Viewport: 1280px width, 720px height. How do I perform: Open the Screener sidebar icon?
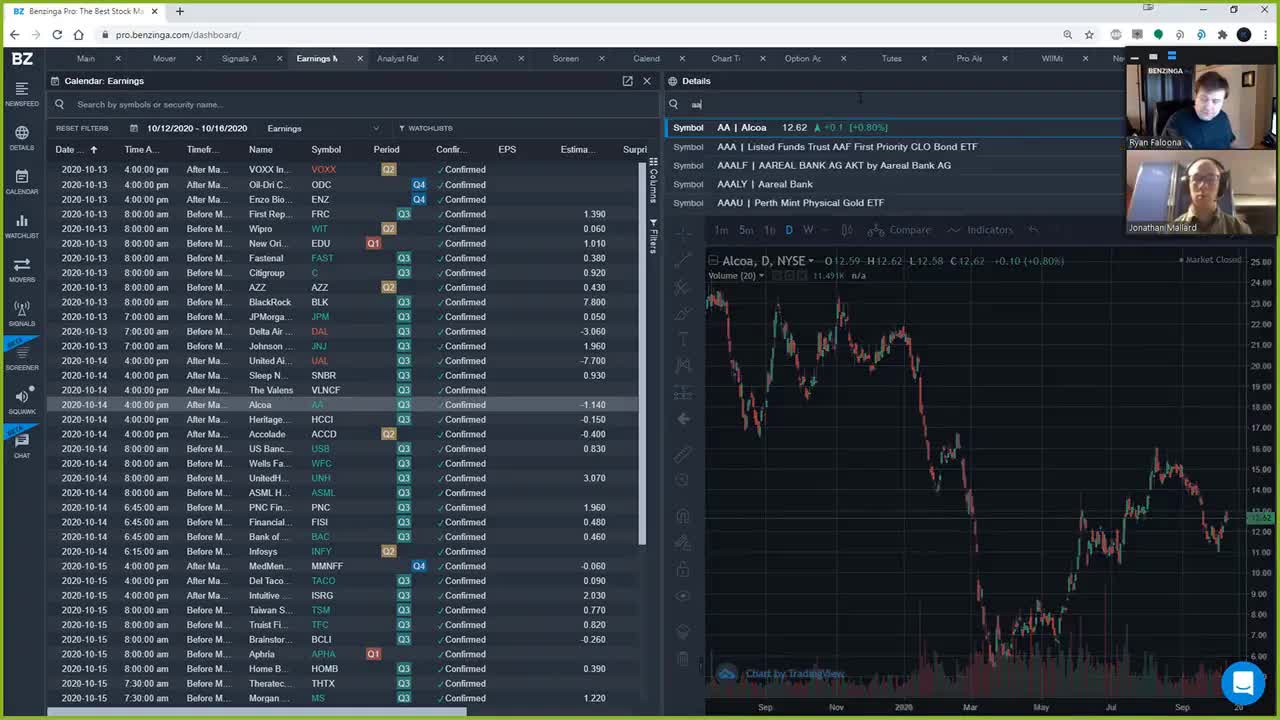pyautogui.click(x=22, y=358)
